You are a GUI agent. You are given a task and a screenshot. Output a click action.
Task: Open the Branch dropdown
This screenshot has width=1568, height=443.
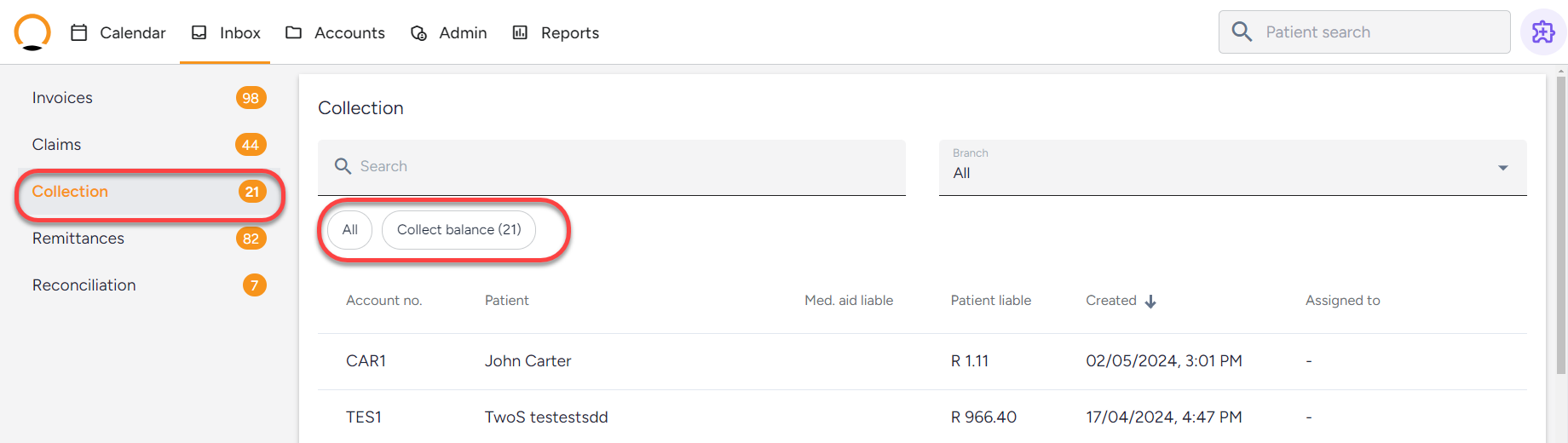[x=1232, y=168]
